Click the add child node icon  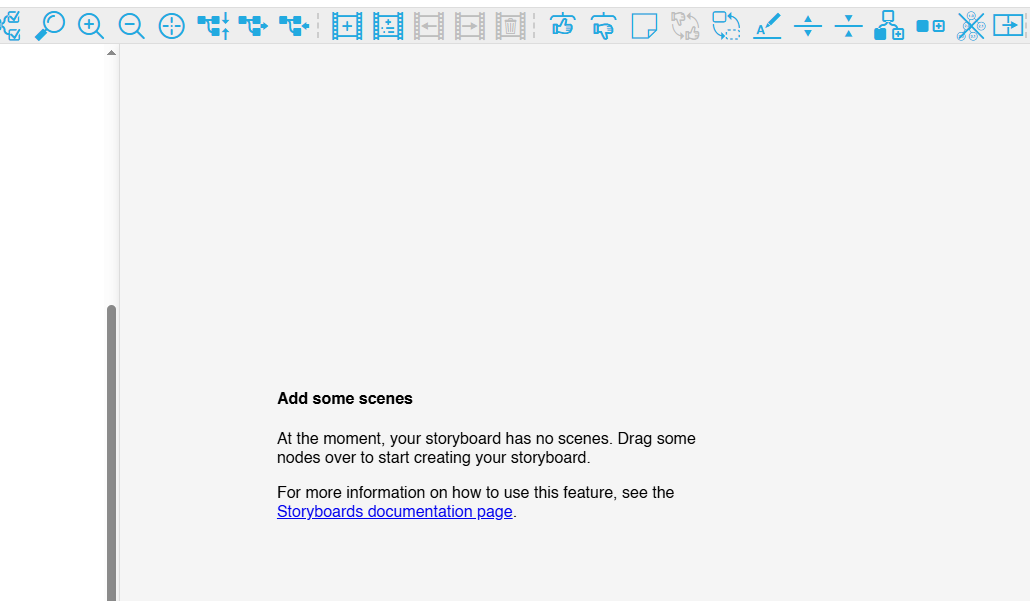click(889, 26)
